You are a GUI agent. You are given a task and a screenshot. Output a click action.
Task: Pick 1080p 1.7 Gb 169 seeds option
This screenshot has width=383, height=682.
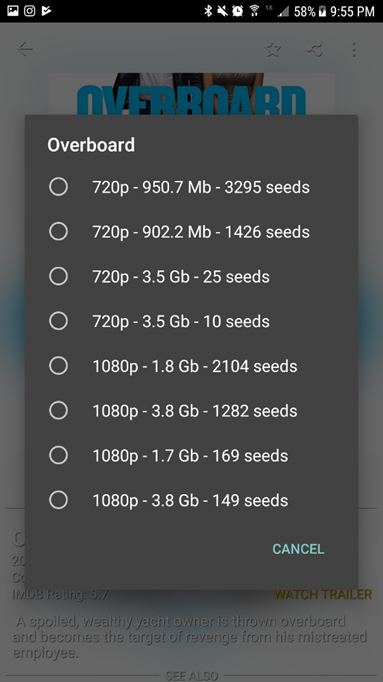[191, 456]
